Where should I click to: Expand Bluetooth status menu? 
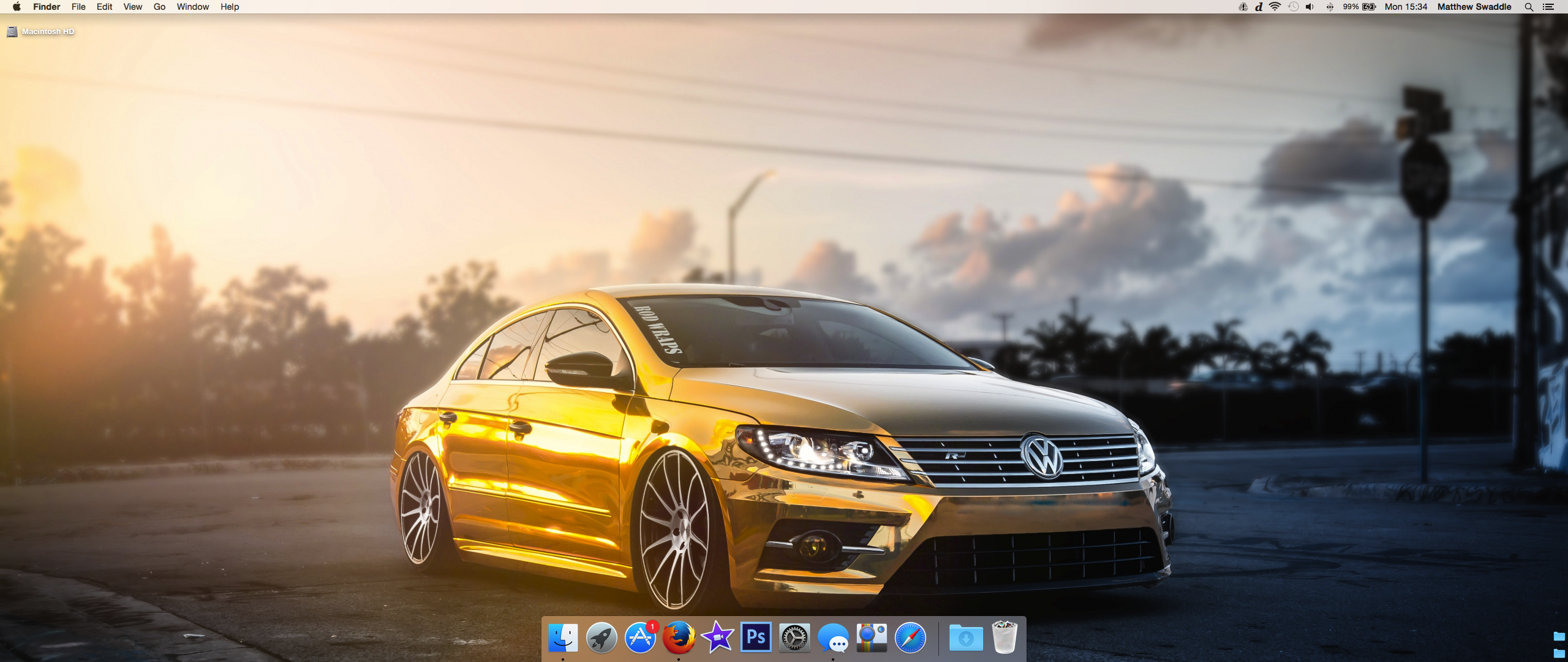tap(1330, 7)
